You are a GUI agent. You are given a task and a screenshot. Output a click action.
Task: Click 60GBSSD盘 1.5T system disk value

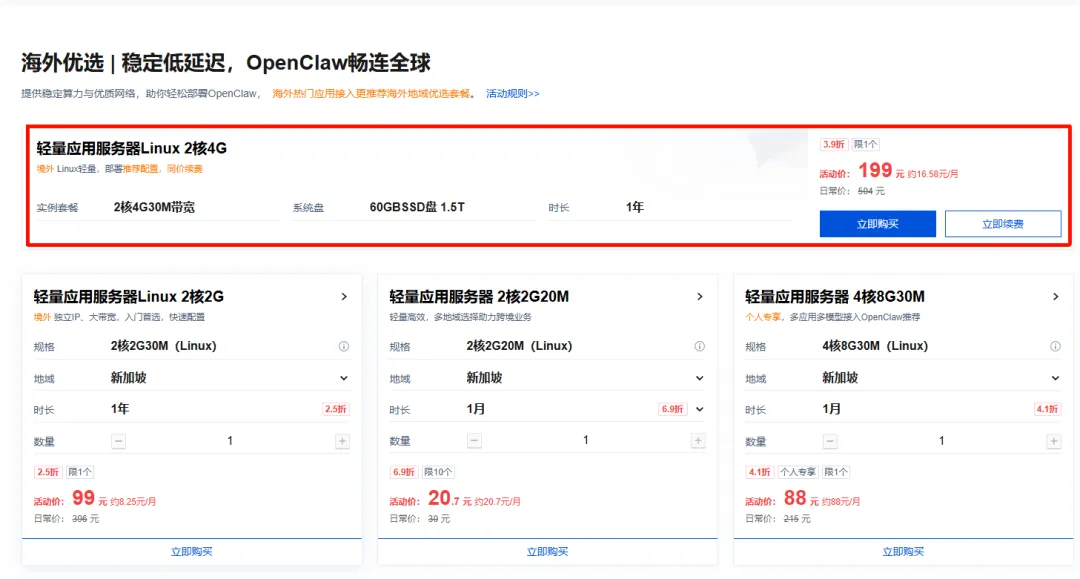tap(417, 207)
